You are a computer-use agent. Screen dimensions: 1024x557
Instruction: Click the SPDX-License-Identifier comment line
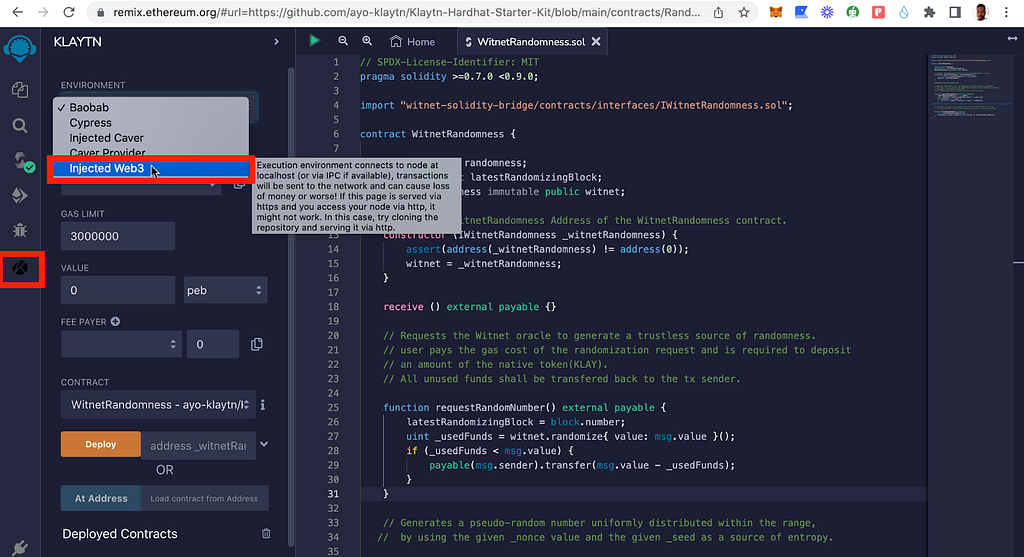[x=449, y=62]
